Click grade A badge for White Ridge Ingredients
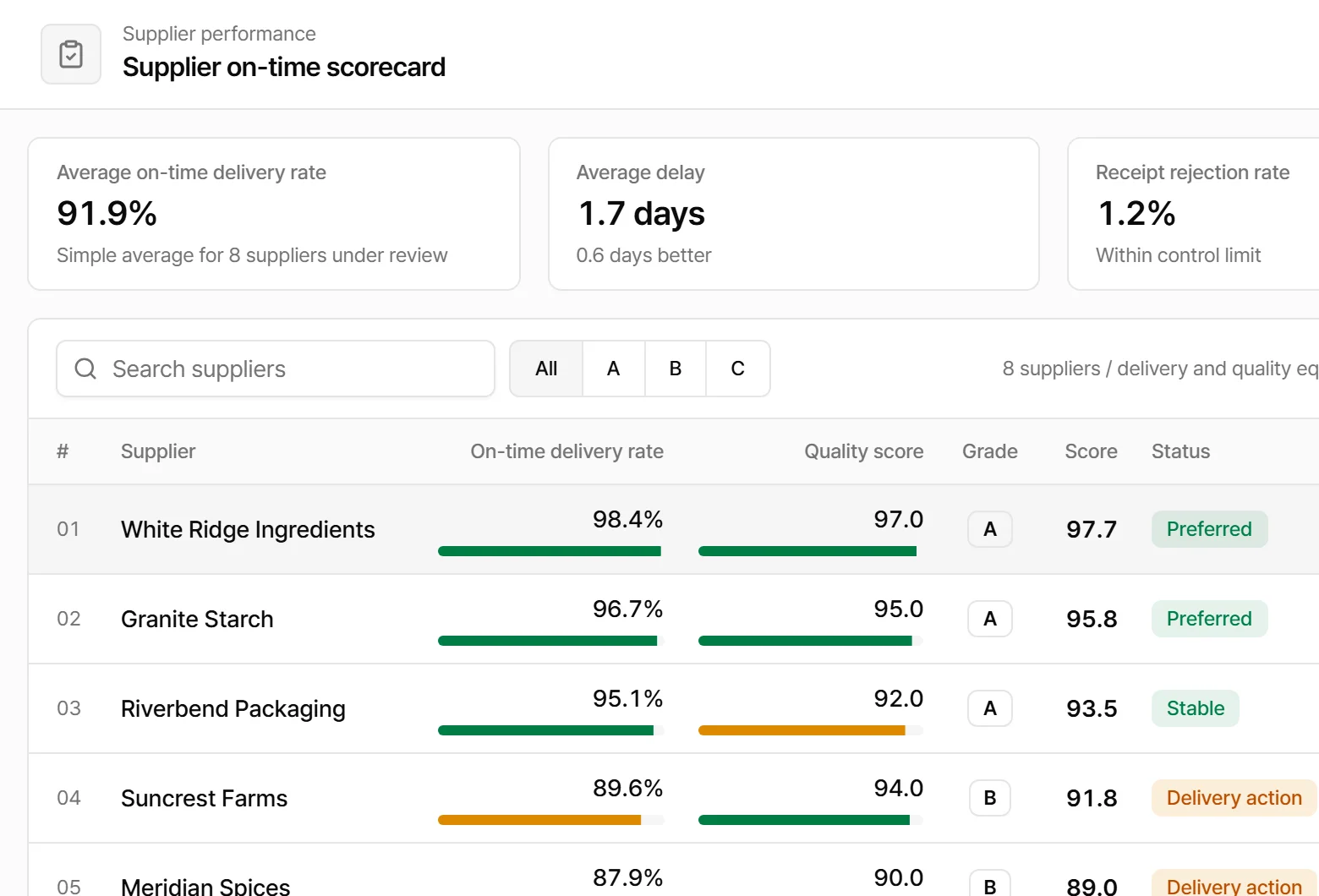This screenshot has width=1319, height=896. click(x=990, y=529)
